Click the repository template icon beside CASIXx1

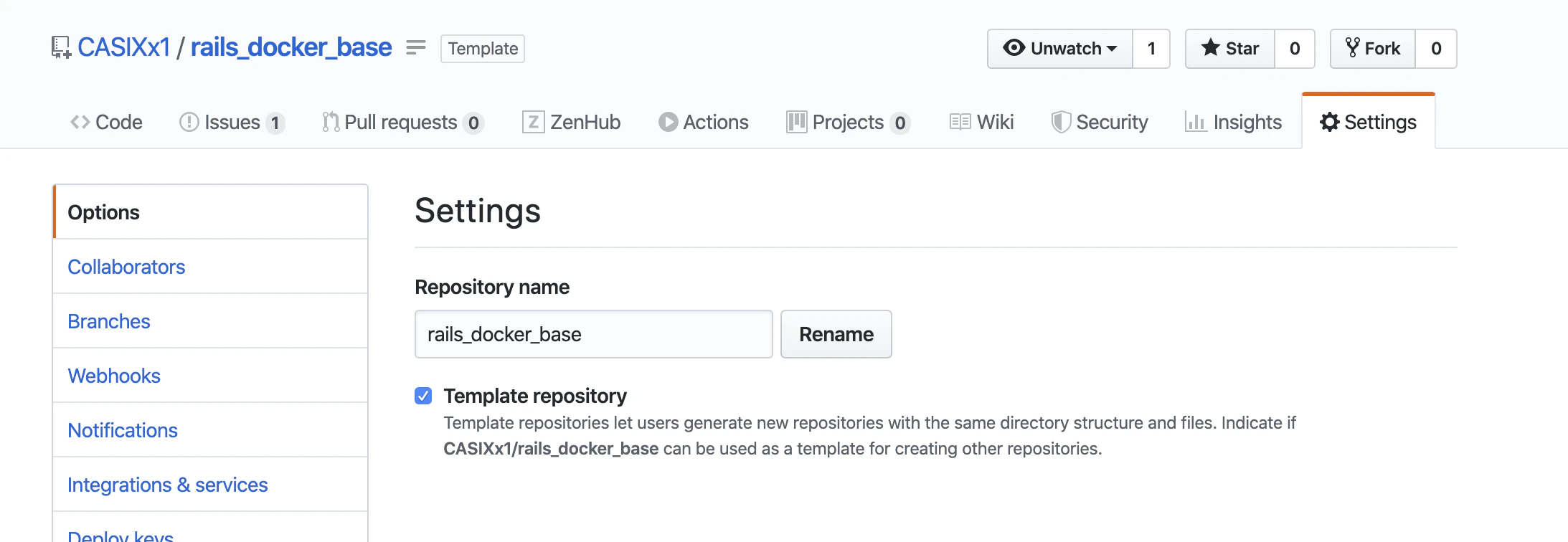coord(61,48)
